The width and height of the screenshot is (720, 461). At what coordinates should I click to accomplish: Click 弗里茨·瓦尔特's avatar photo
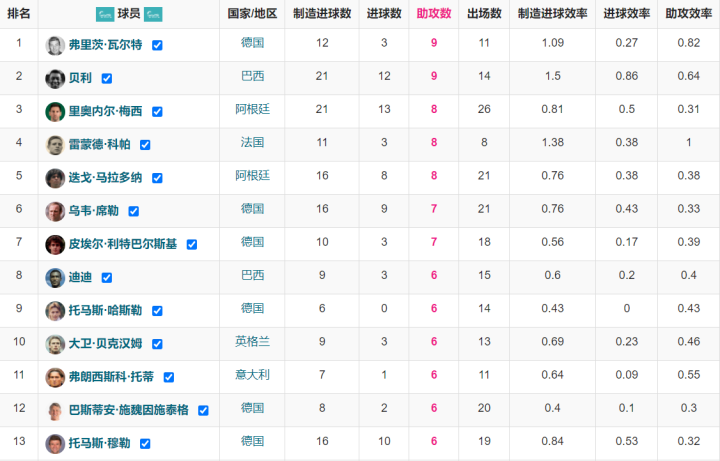coord(55,45)
